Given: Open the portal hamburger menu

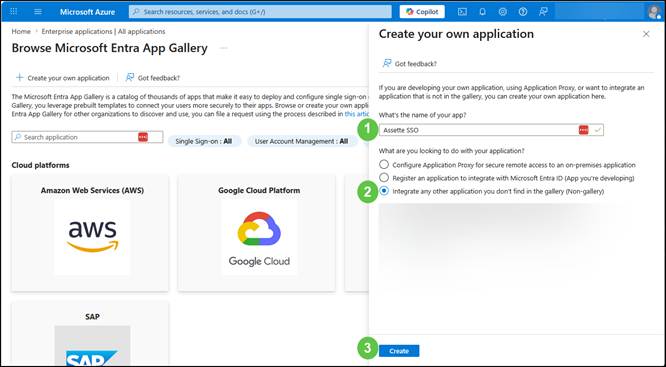Looking at the screenshot, I should pos(38,11).
